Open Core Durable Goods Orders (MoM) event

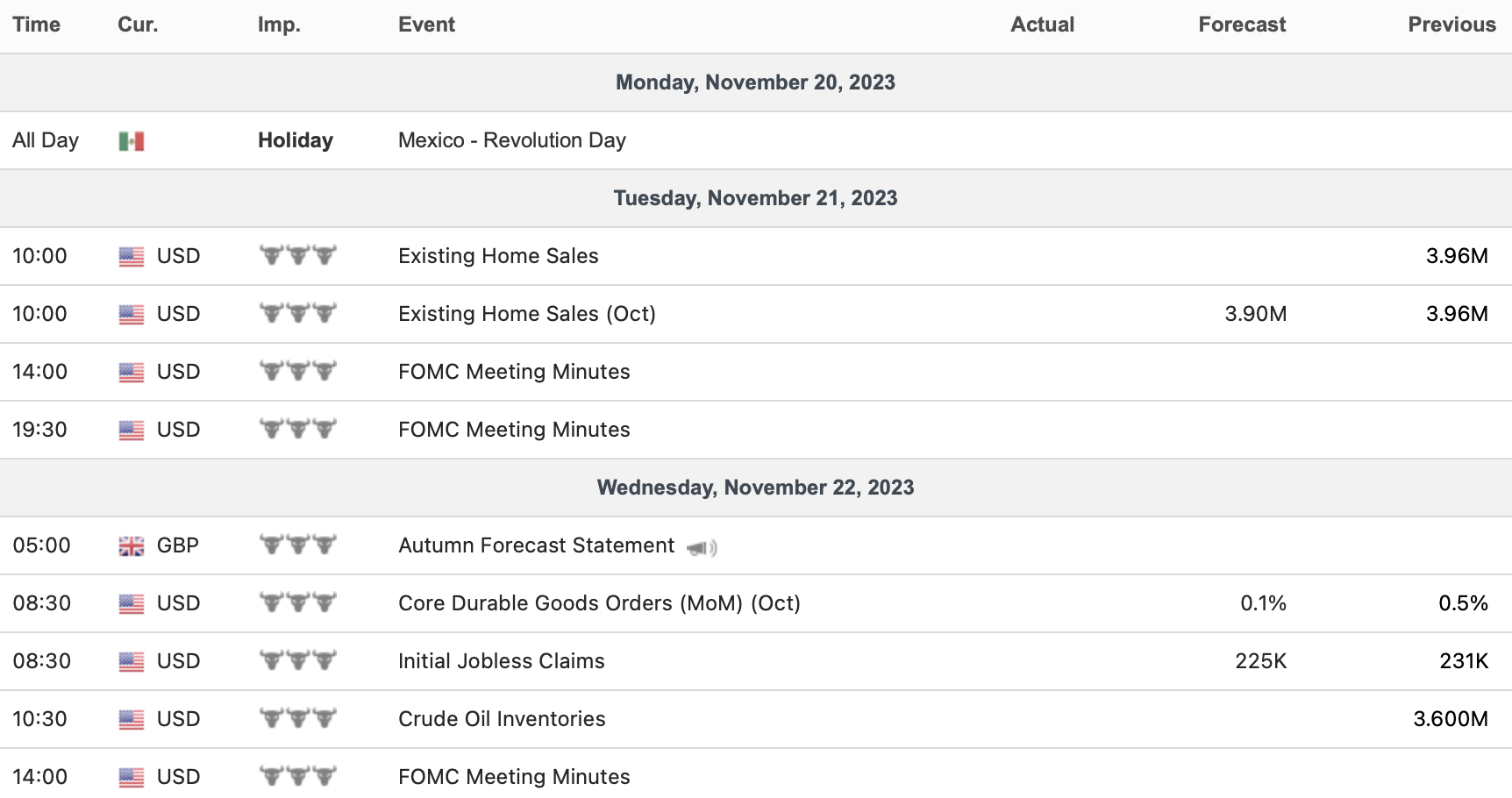tap(599, 603)
